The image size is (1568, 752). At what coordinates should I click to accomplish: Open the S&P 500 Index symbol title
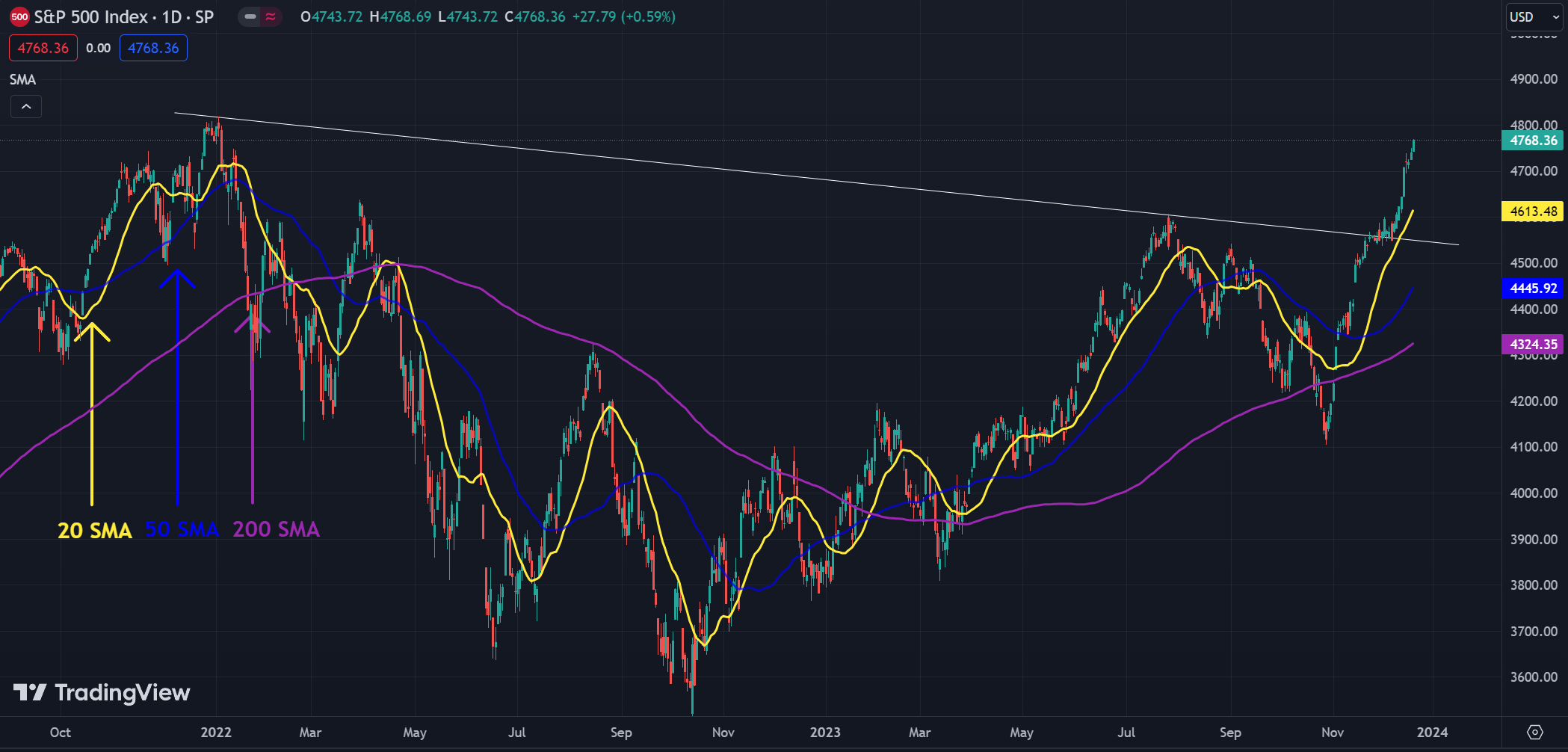(124, 16)
